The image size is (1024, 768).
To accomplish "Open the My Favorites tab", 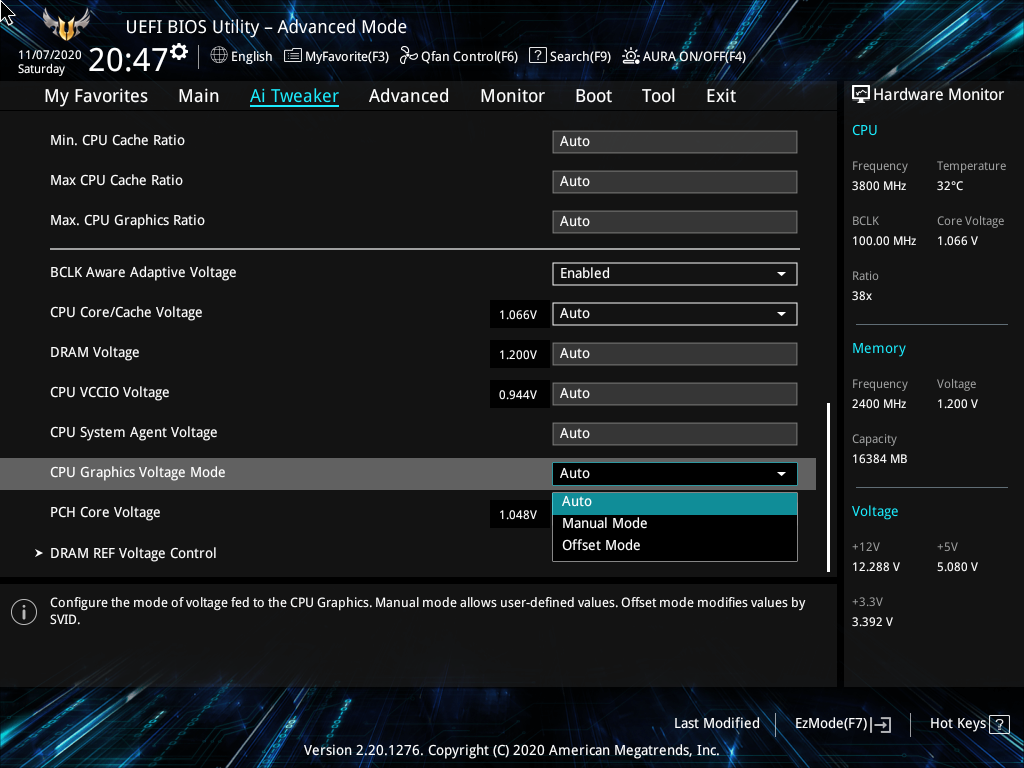I will click(96, 95).
